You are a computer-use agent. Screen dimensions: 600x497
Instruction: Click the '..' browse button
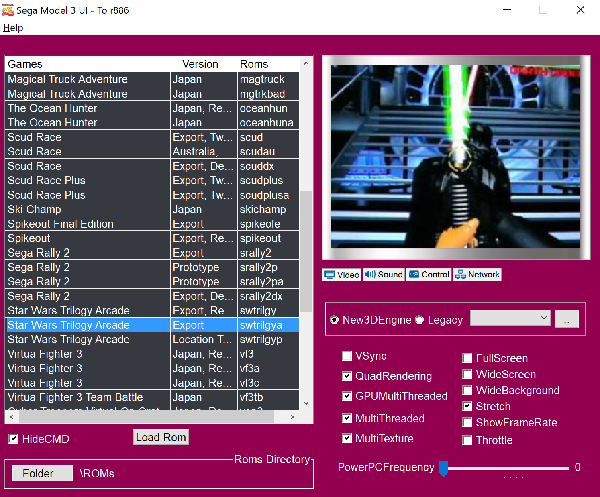(x=567, y=319)
